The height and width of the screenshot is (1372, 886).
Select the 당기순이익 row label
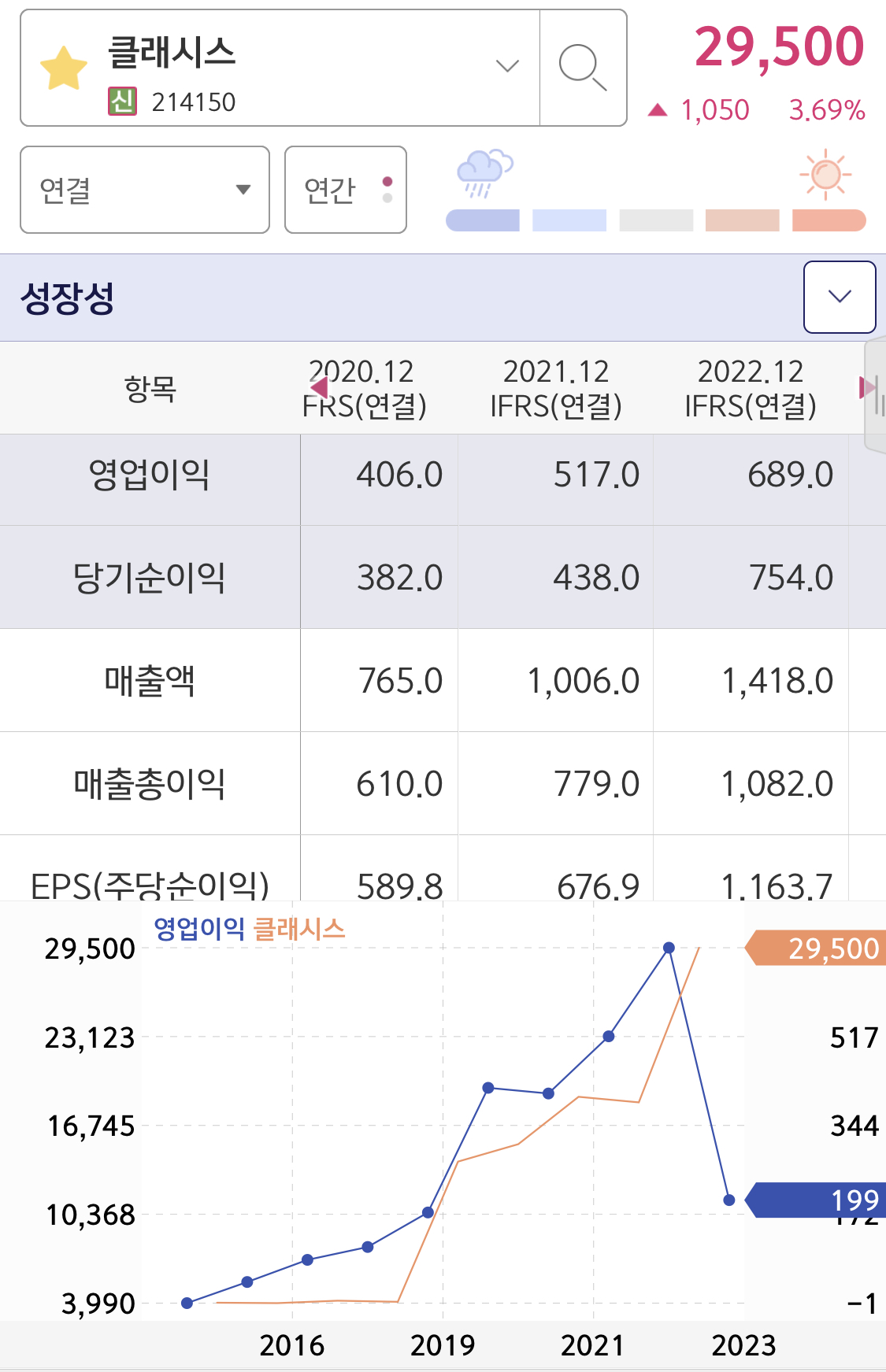pyautogui.click(x=150, y=578)
